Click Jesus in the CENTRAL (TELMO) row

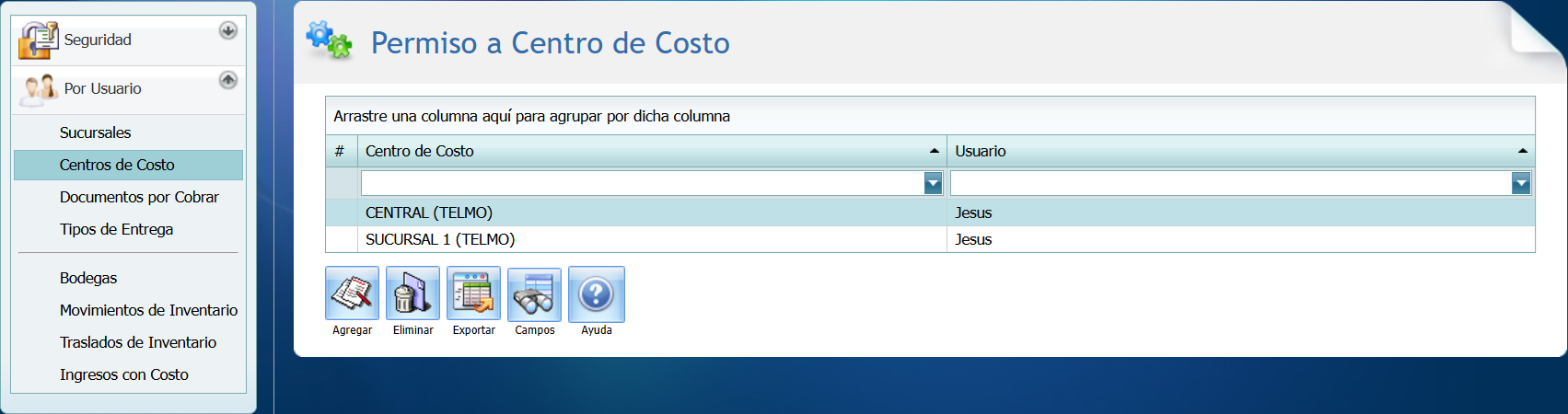tap(973, 213)
